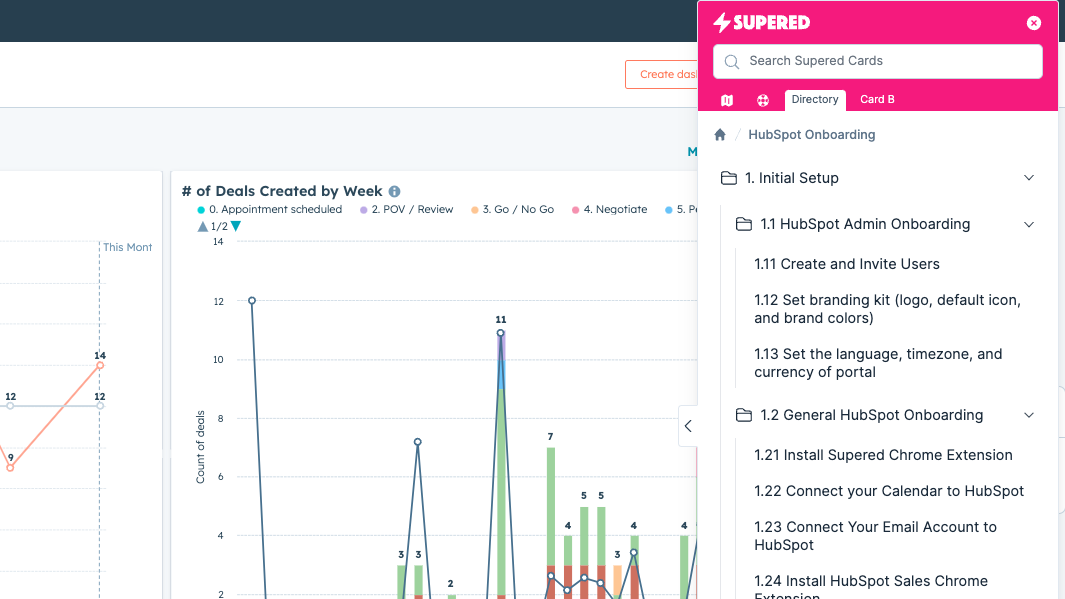This screenshot has height=599, width=1065.
Task: Open the lifebuoy help tab in Supered
Action: click(x=763, y=100)
